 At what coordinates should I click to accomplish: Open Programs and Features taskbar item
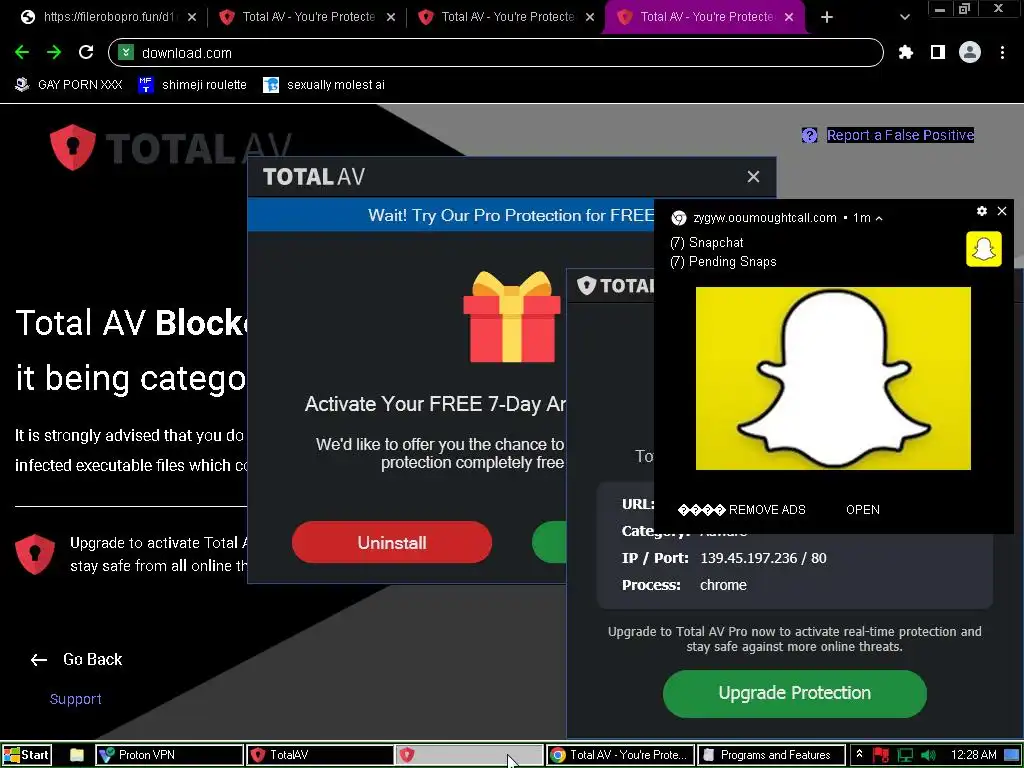[x=771, y=755]
